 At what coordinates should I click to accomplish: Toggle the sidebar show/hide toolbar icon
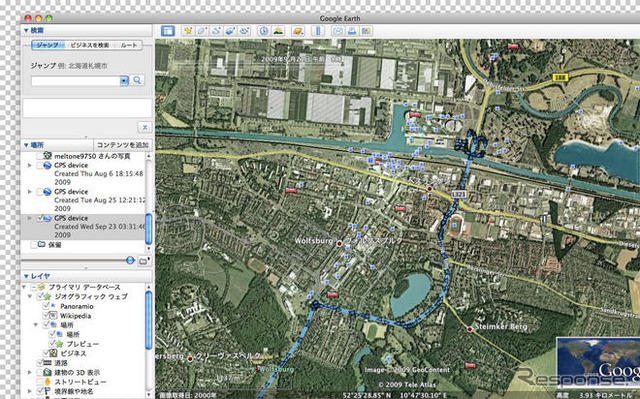click(x=167, y=31)
